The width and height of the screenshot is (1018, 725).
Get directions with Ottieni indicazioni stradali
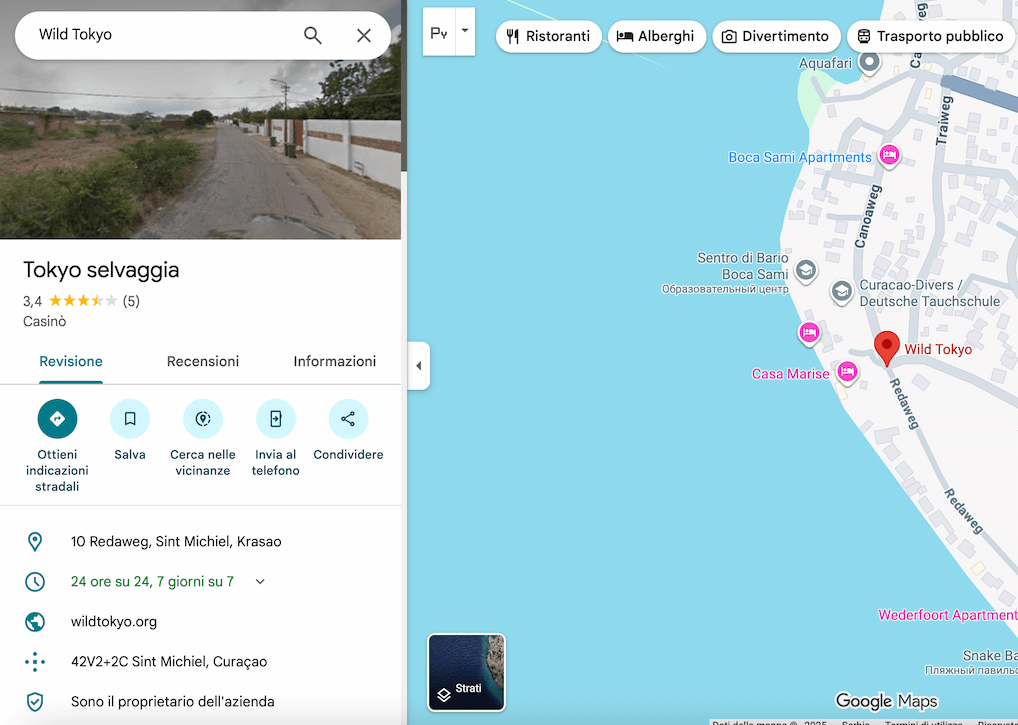pos(57,419)
